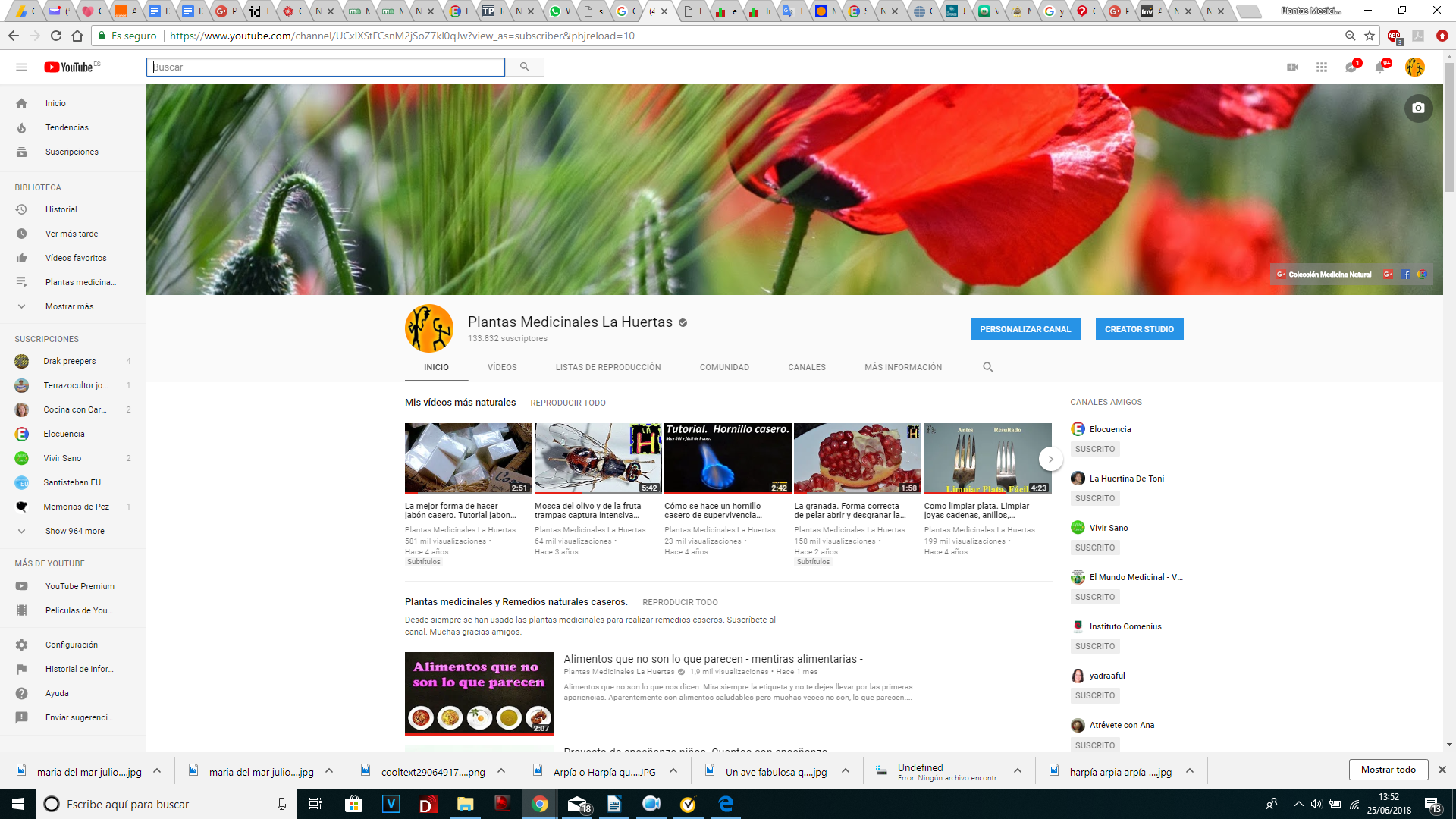This screenshot has height=819, width=1456.
Task: Open Microsoft Edge from the taskbar
Action: (726, 804)
